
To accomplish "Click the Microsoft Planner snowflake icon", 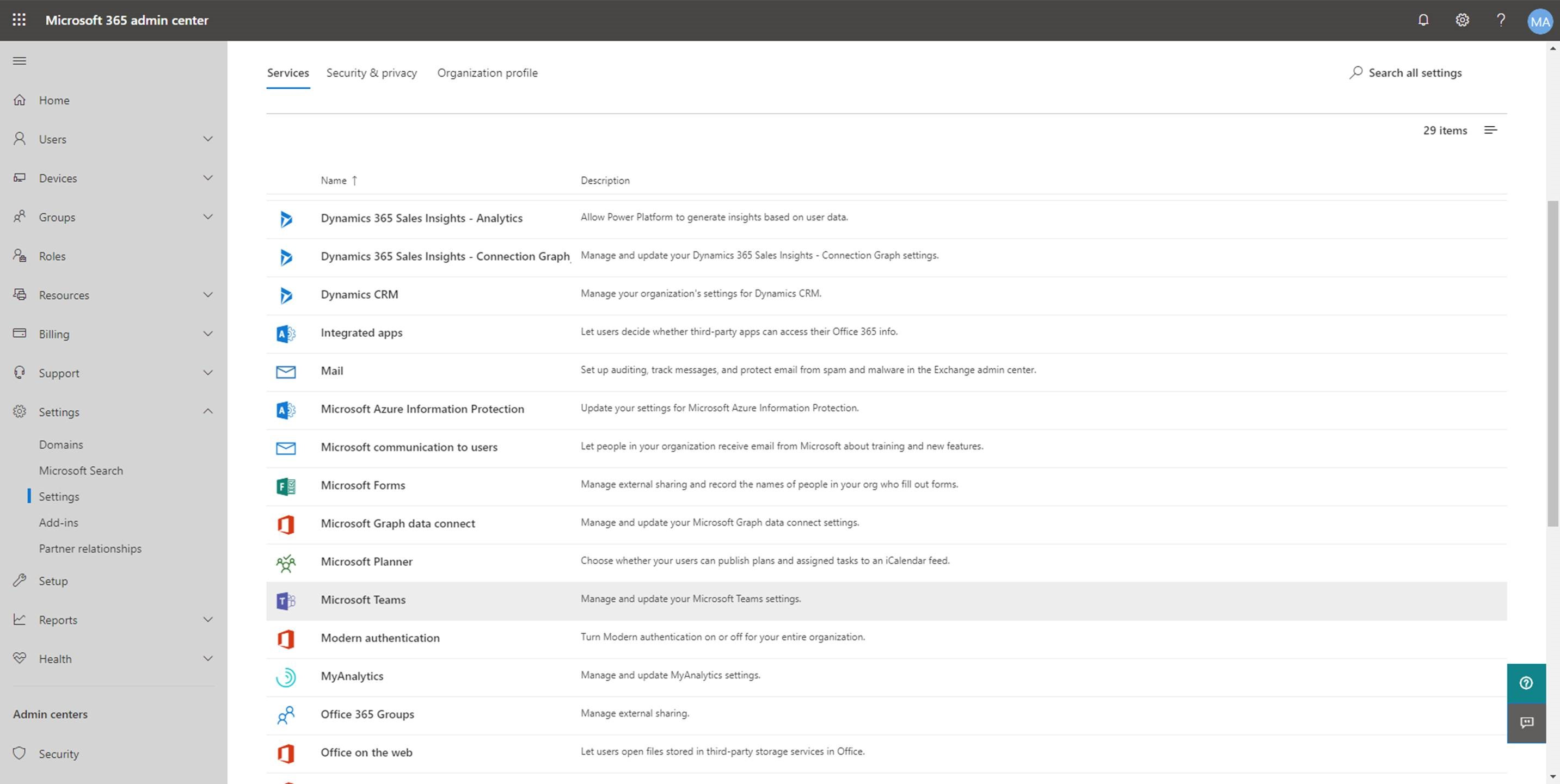I will click(285, 561).
